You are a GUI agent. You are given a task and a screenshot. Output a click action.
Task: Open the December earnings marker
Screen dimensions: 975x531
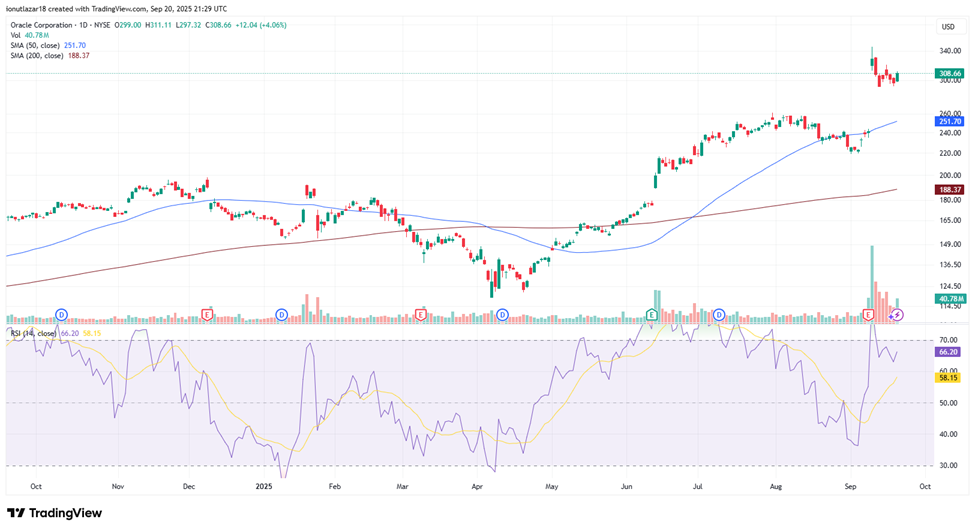point(208,314)
